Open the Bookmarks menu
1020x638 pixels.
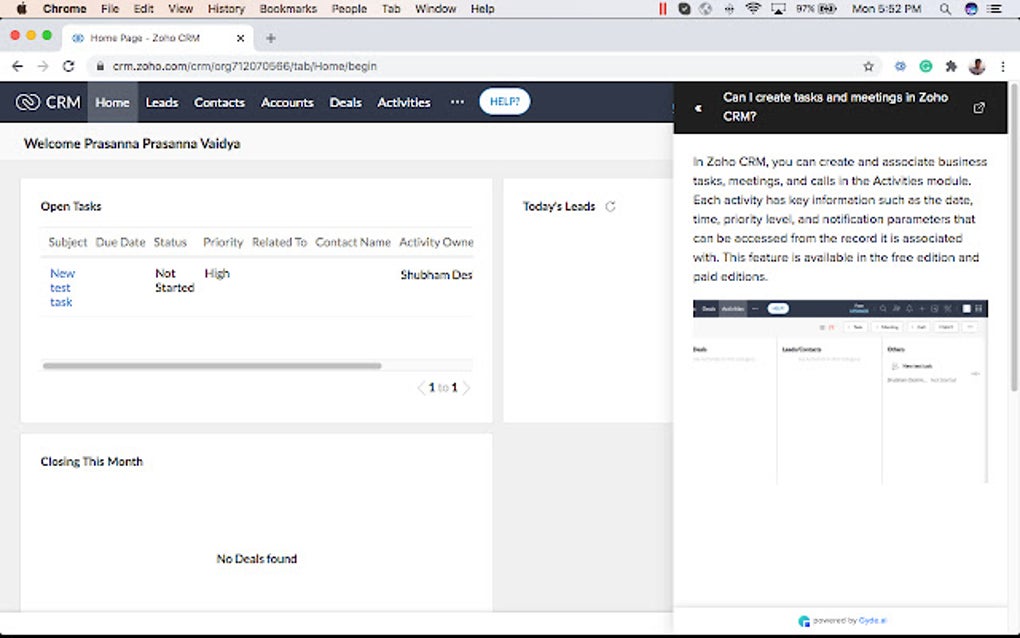click(x=287, y=9)
